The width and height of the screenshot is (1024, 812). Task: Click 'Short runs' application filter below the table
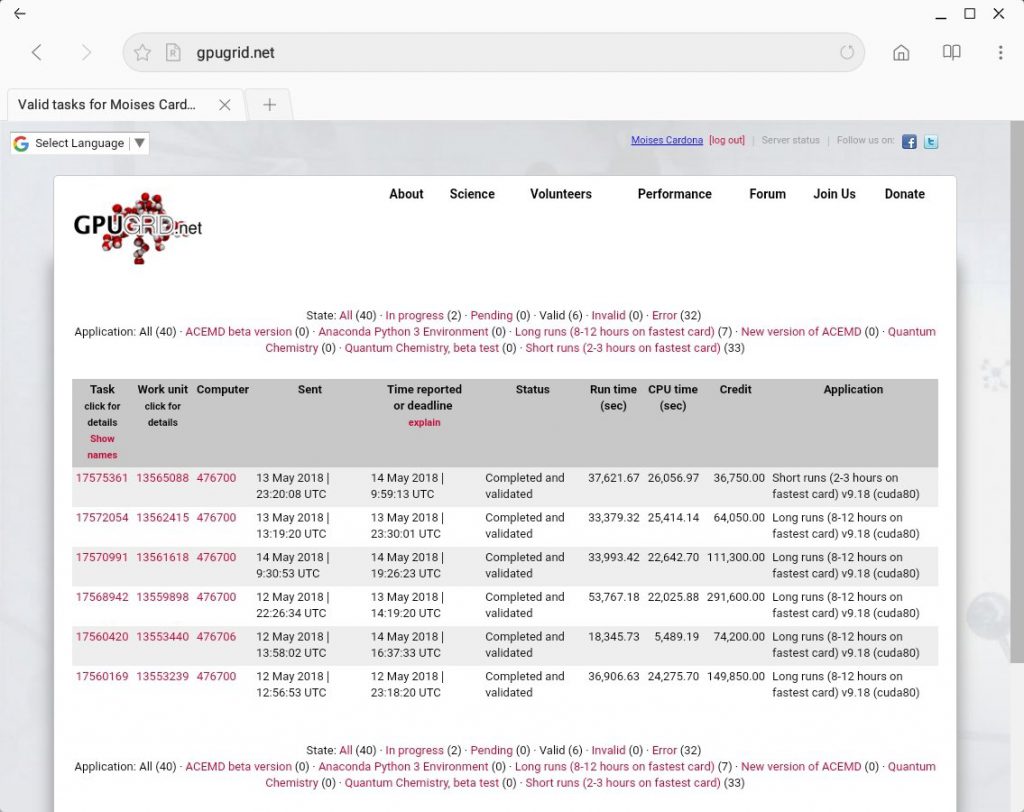(623, 783)
